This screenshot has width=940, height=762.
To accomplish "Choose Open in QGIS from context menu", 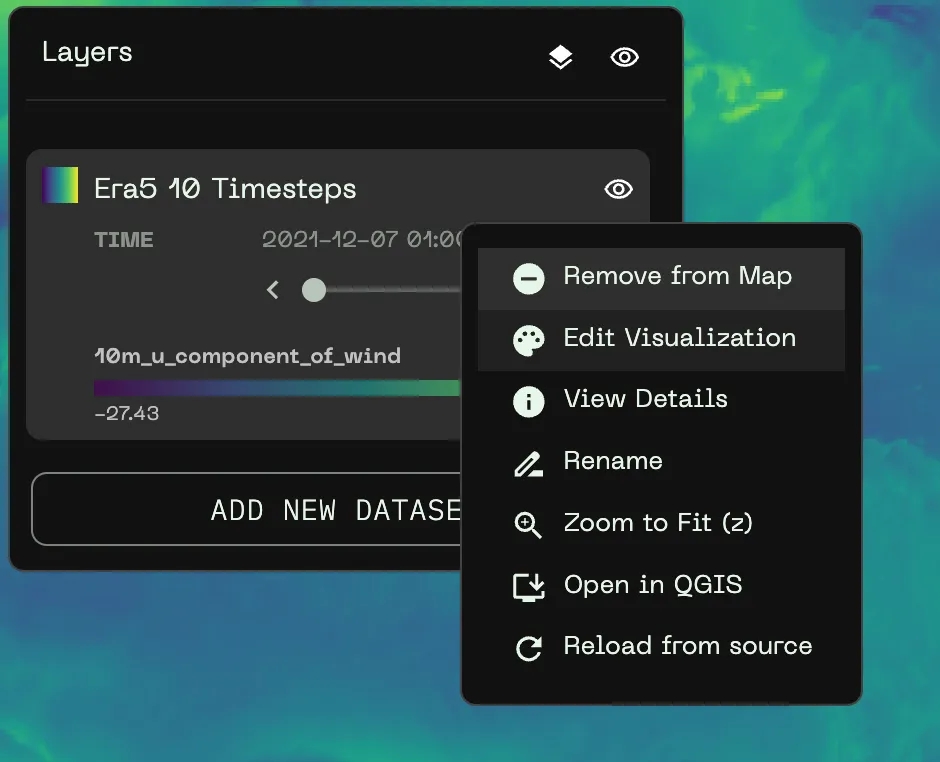I will click(x=652, y=585).
